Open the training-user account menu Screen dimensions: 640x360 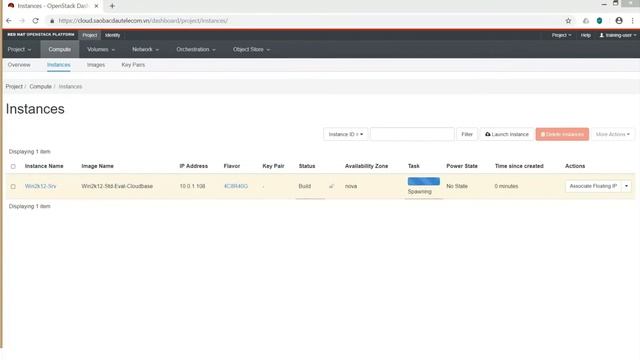(x=618, y=35)
